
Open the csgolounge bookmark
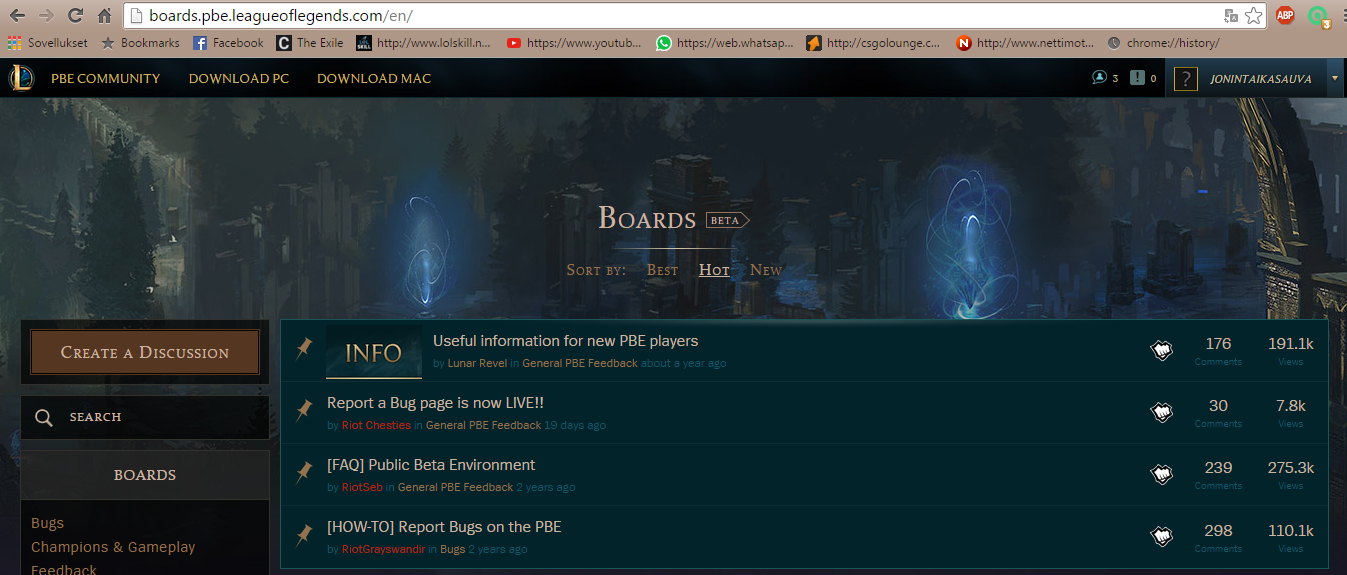pyautogui.click(x=874, y=43)
